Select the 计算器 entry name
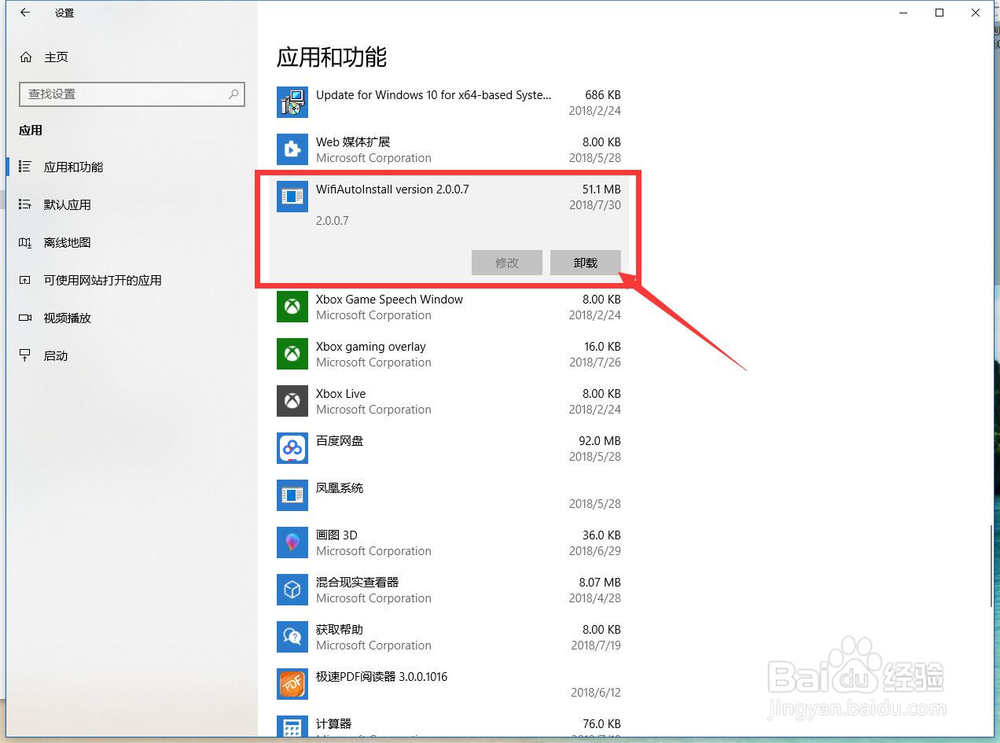This screenshot has width=1000, height=743. [x=334, y=724]
